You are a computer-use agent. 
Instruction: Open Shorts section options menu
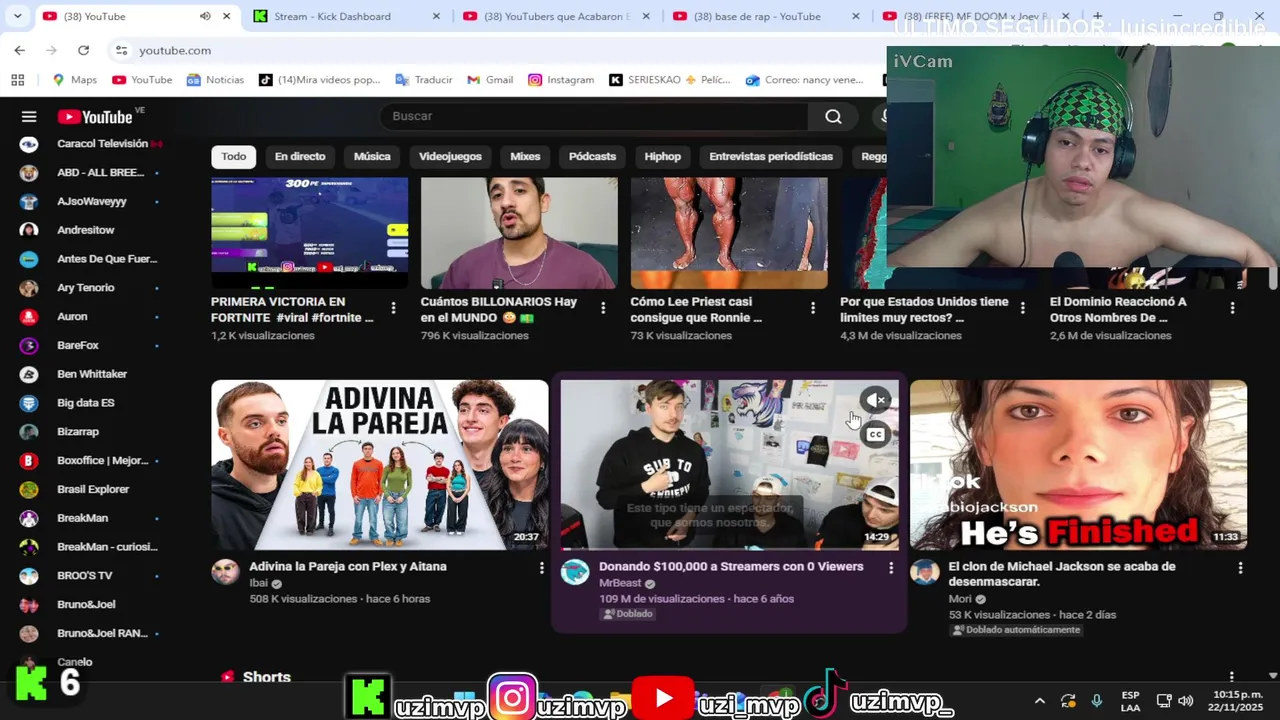coord(1231,677)
